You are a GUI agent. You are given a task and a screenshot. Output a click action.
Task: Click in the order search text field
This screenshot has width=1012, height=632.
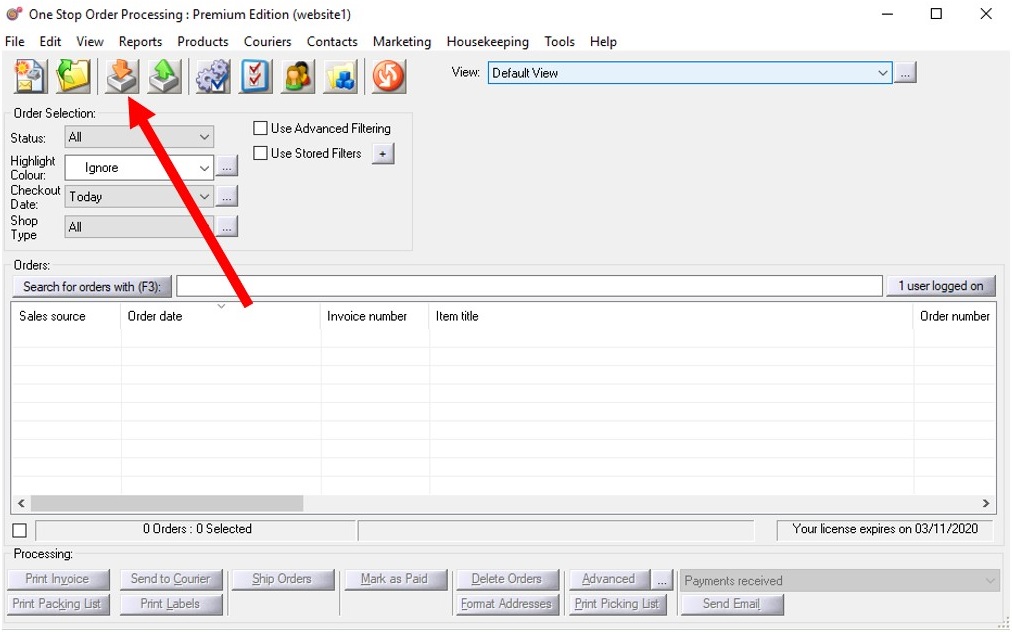pos(529,286)
